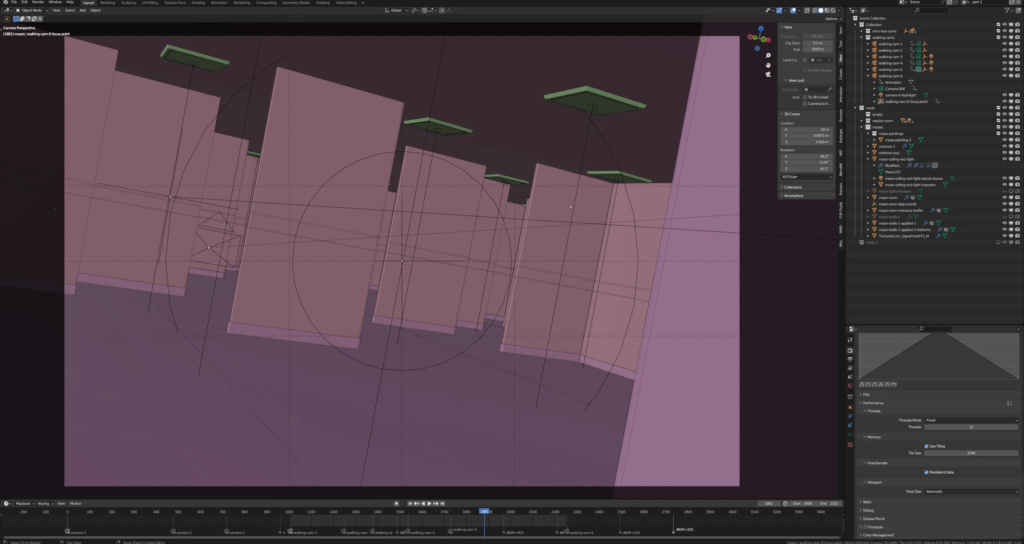The height and width of the screenshot is (544, 1024).
Task: Open the Output properties tab icon
Action: [850, 359]
